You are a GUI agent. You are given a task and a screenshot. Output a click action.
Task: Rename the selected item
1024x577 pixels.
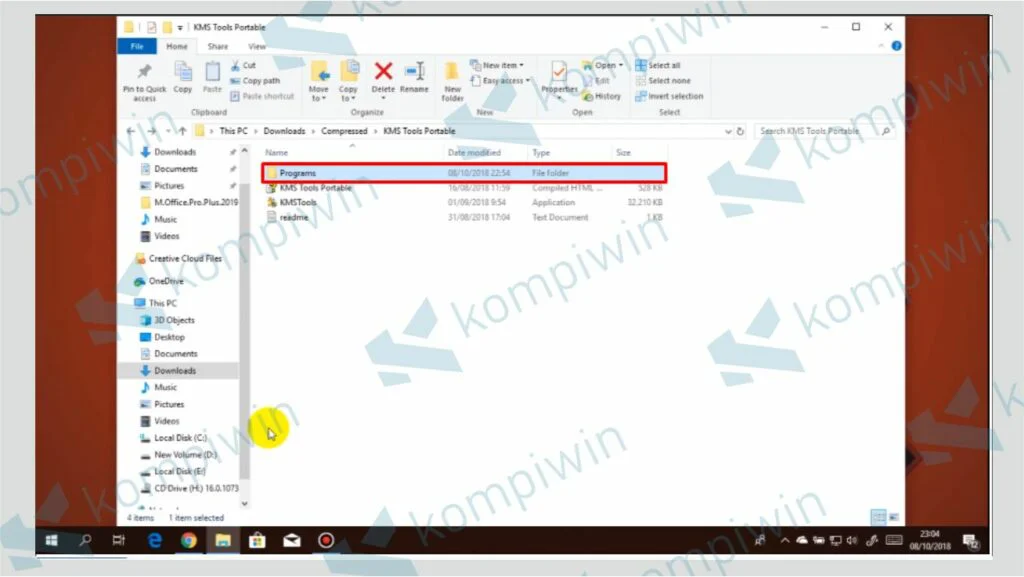click(x=415, y=78)
